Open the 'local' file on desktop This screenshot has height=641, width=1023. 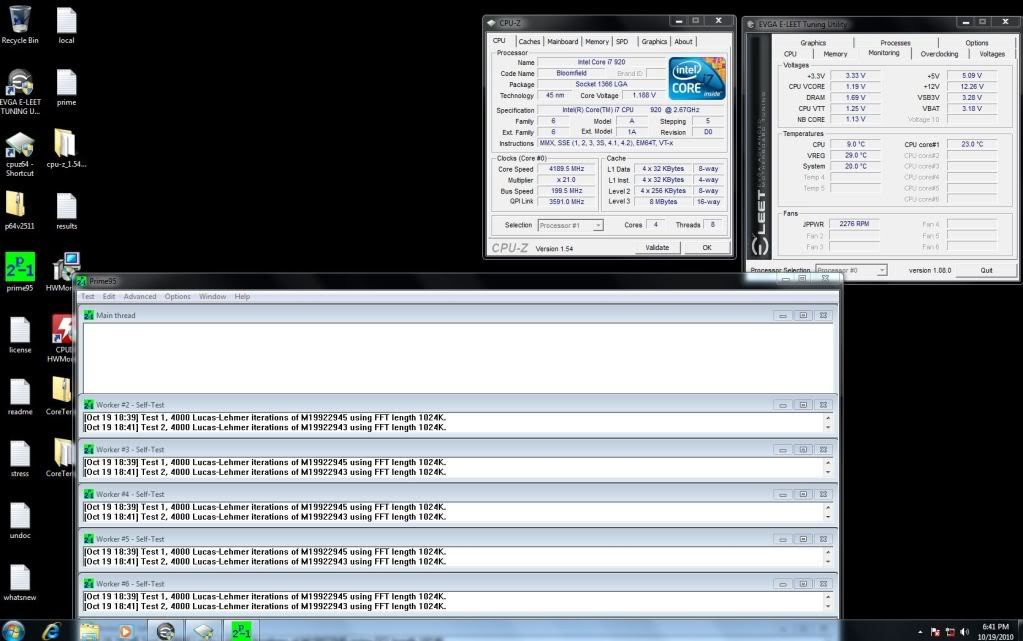[66, 25]
